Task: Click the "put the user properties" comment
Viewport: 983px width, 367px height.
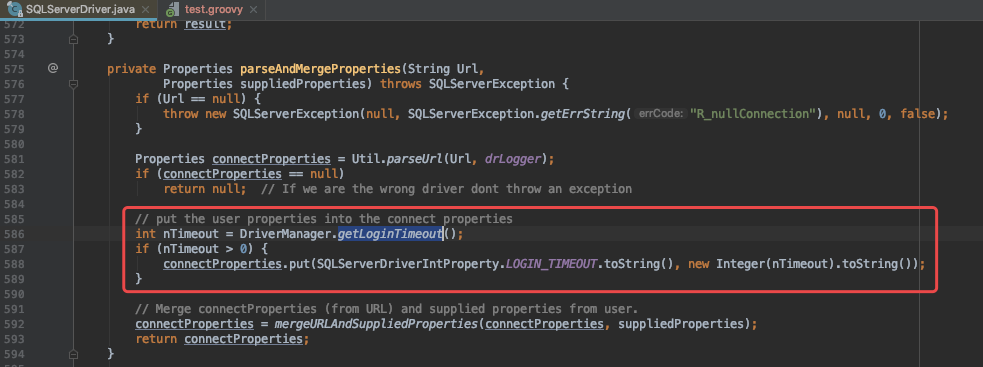Action: coord(324,219)
